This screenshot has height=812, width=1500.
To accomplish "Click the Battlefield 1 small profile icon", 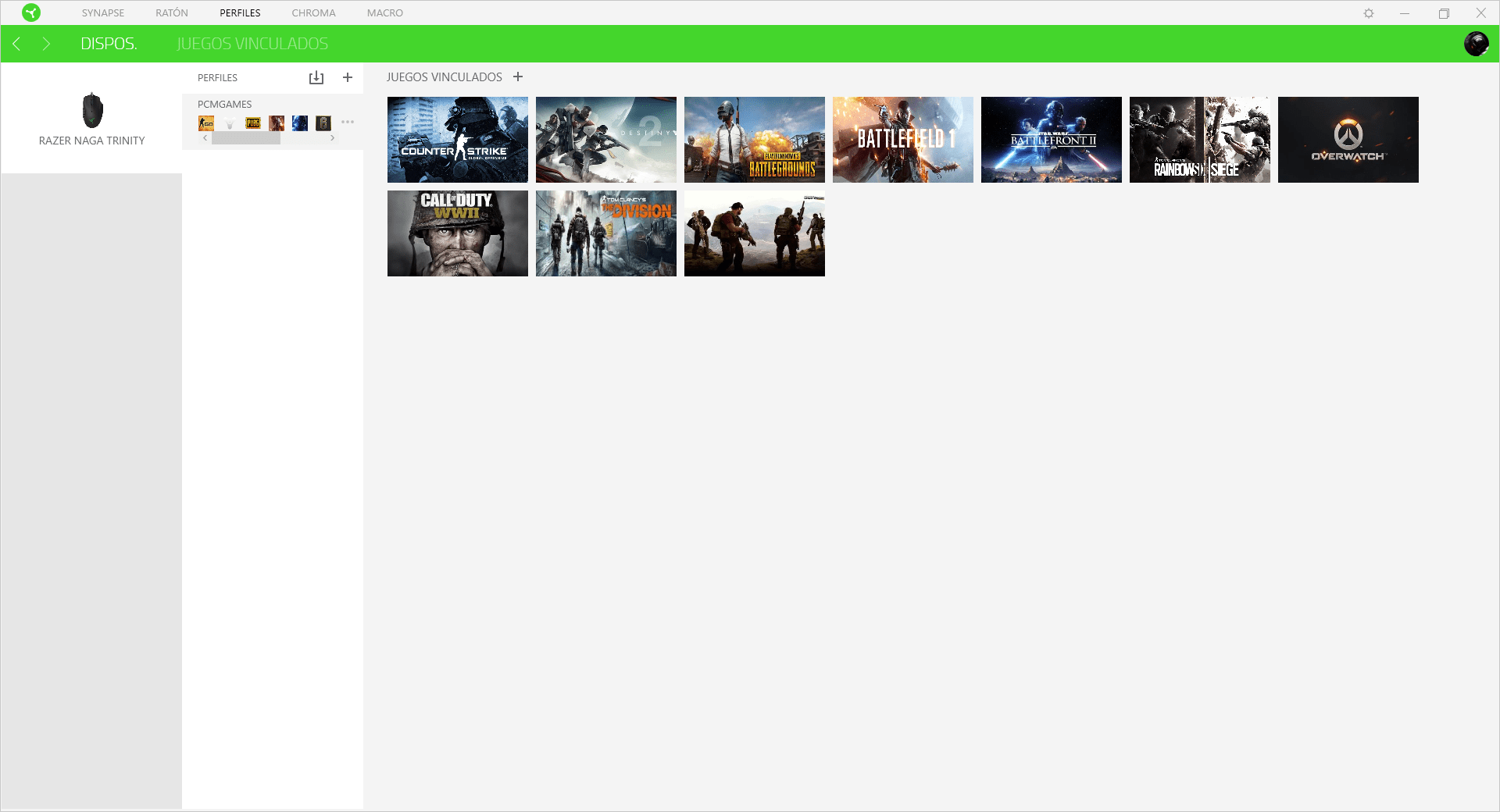I will click(x=277, y=123).
